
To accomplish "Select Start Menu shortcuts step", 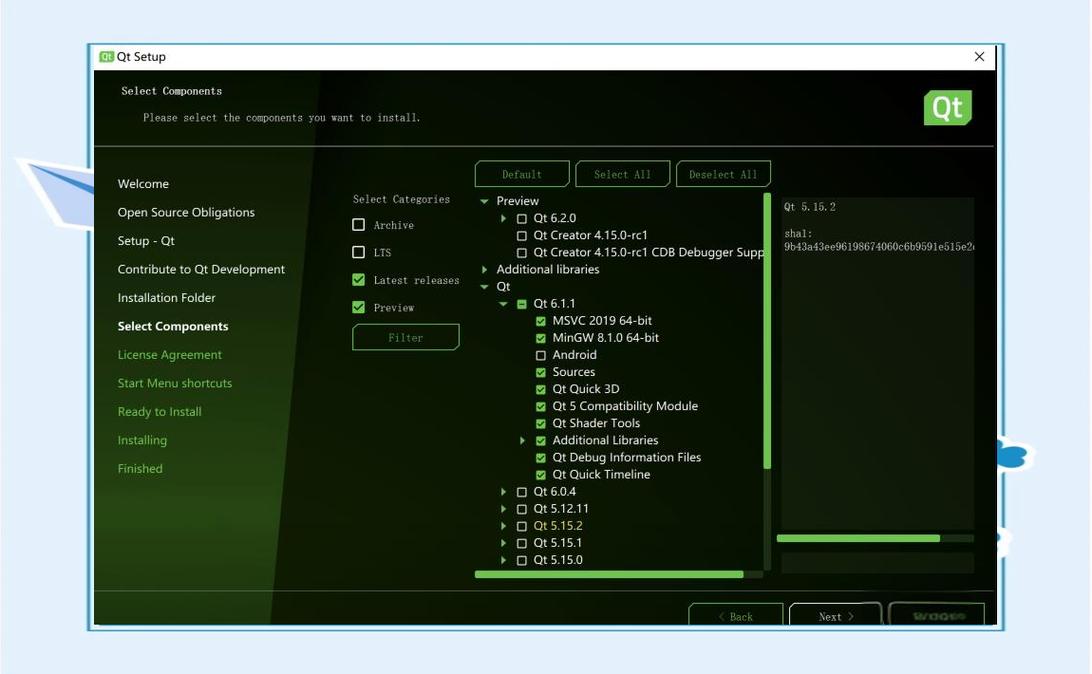I will coord(175,384).
